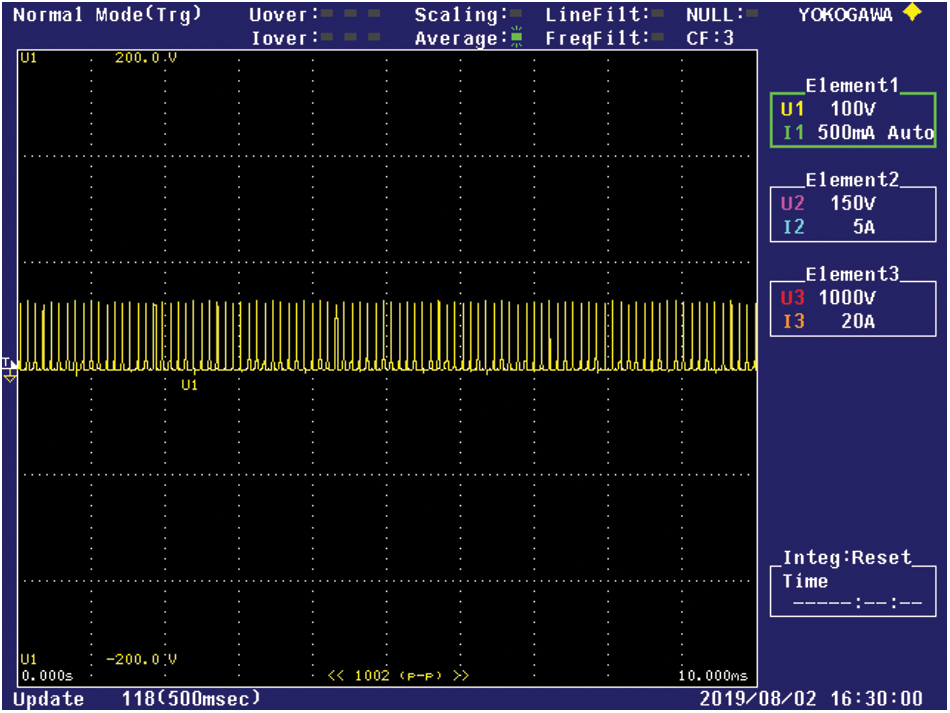Image resolution: width=950 pixels, height=713 pixels.
Task: Click the 1002 (P-P) data points indicator
Action: [x=399, y=675]
